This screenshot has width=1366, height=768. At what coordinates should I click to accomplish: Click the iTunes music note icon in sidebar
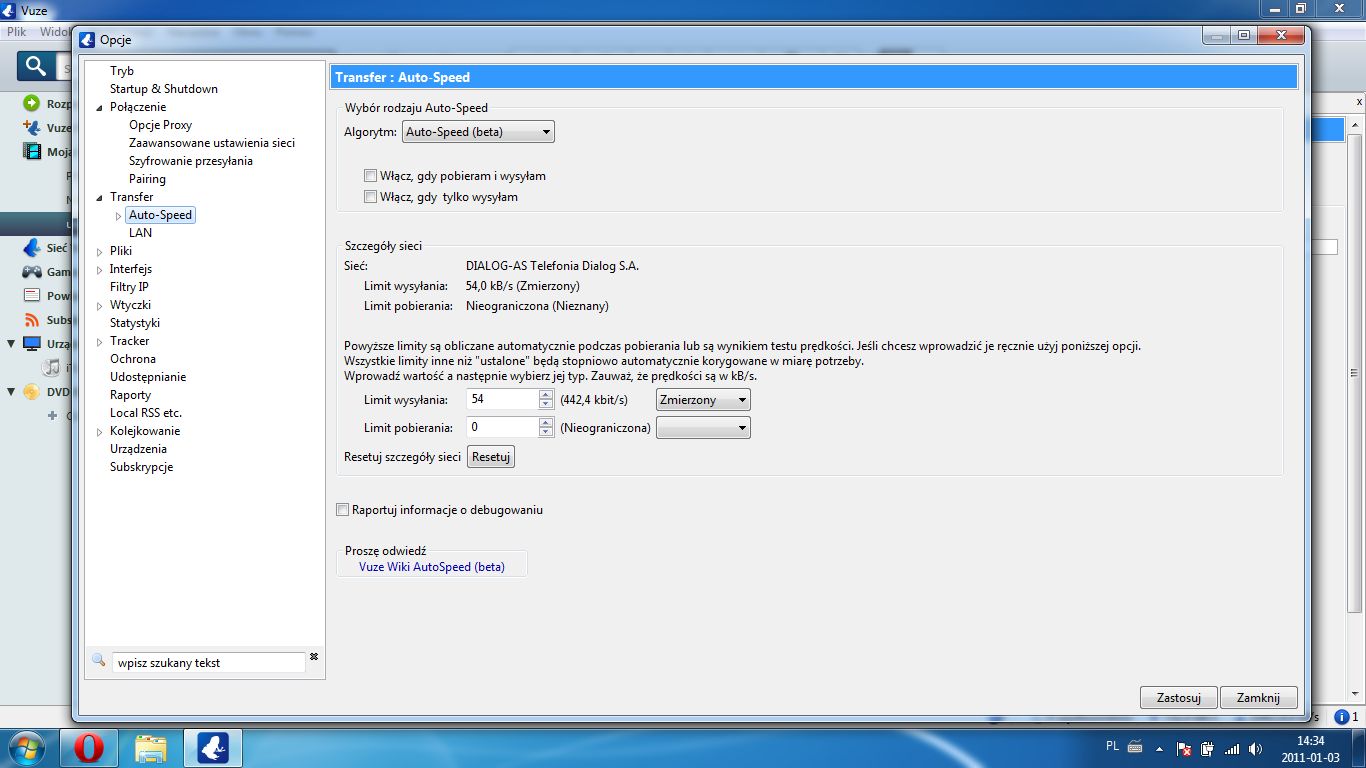[49, 368]
